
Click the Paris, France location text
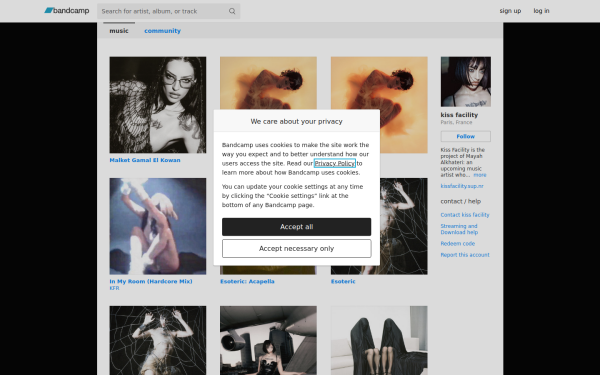[x=456, y=122]
